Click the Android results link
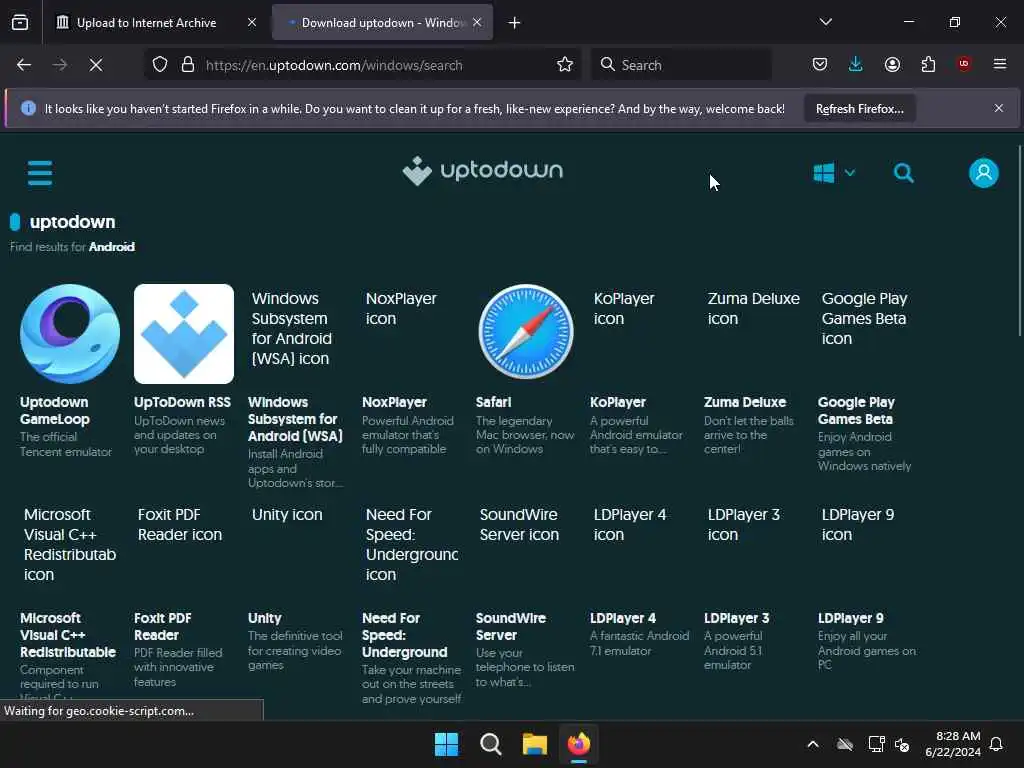This screenshot has height=768, width=1024. pyautogui.click(x=112, y=247)
